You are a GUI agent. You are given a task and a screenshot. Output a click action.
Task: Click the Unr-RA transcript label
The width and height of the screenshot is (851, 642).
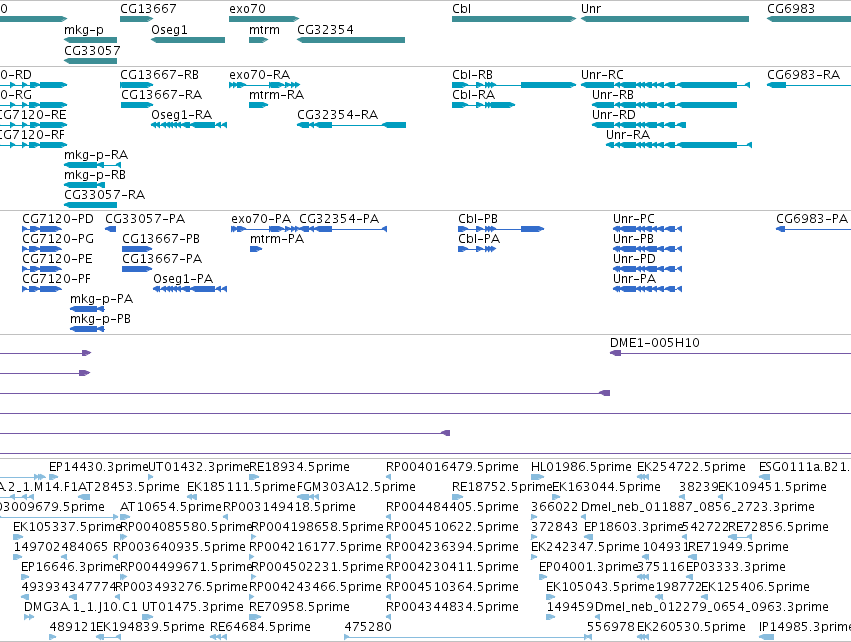(x=628, y=135)
